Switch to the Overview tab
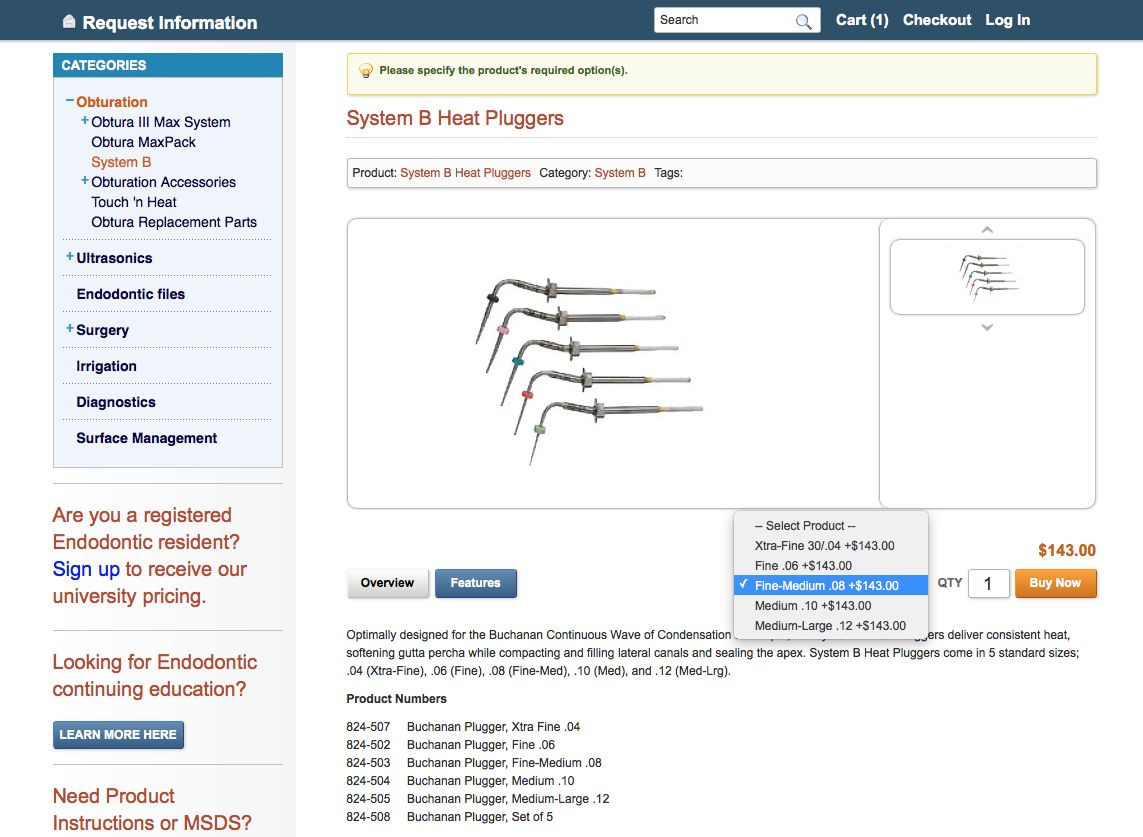 pos(387,583)
